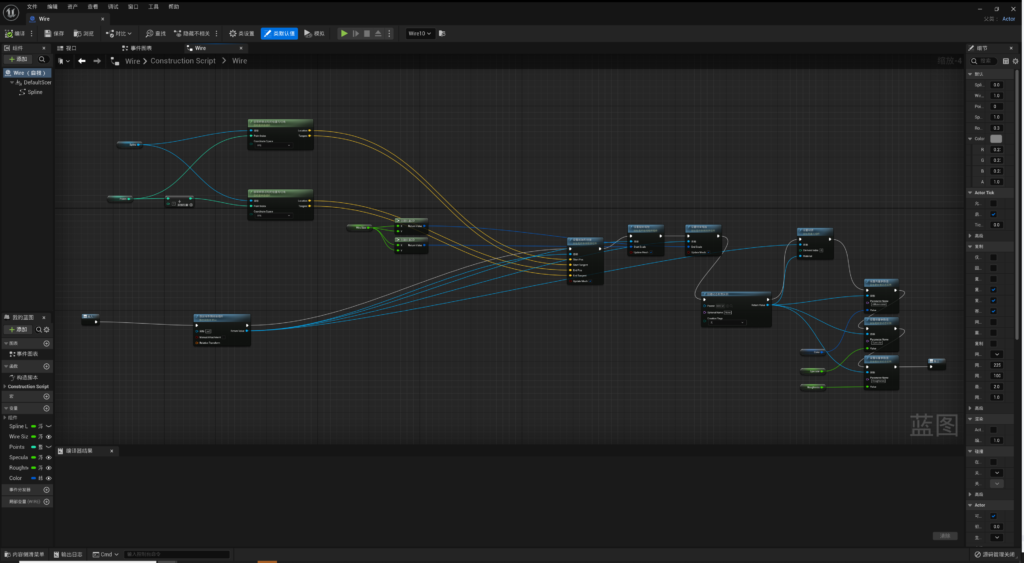Click the green Add button in Components panel
This screenshot has height=563, width=1024.
click(x=18, y=60)
